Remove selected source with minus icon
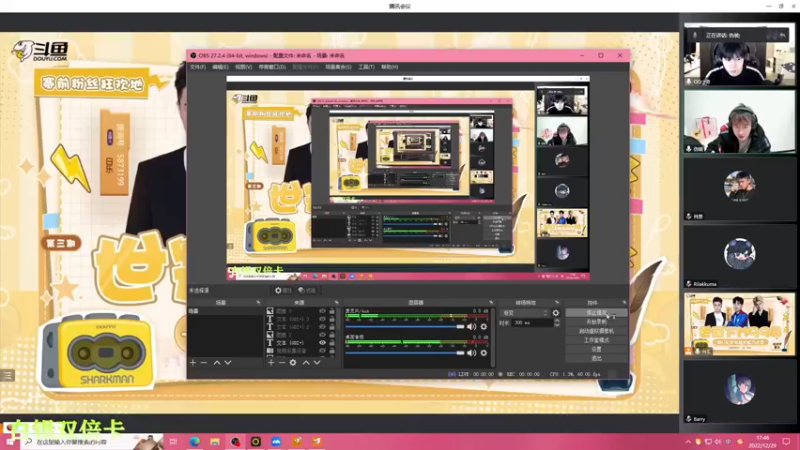This screenshot has width=800, height=450. [x=282, y=362]
